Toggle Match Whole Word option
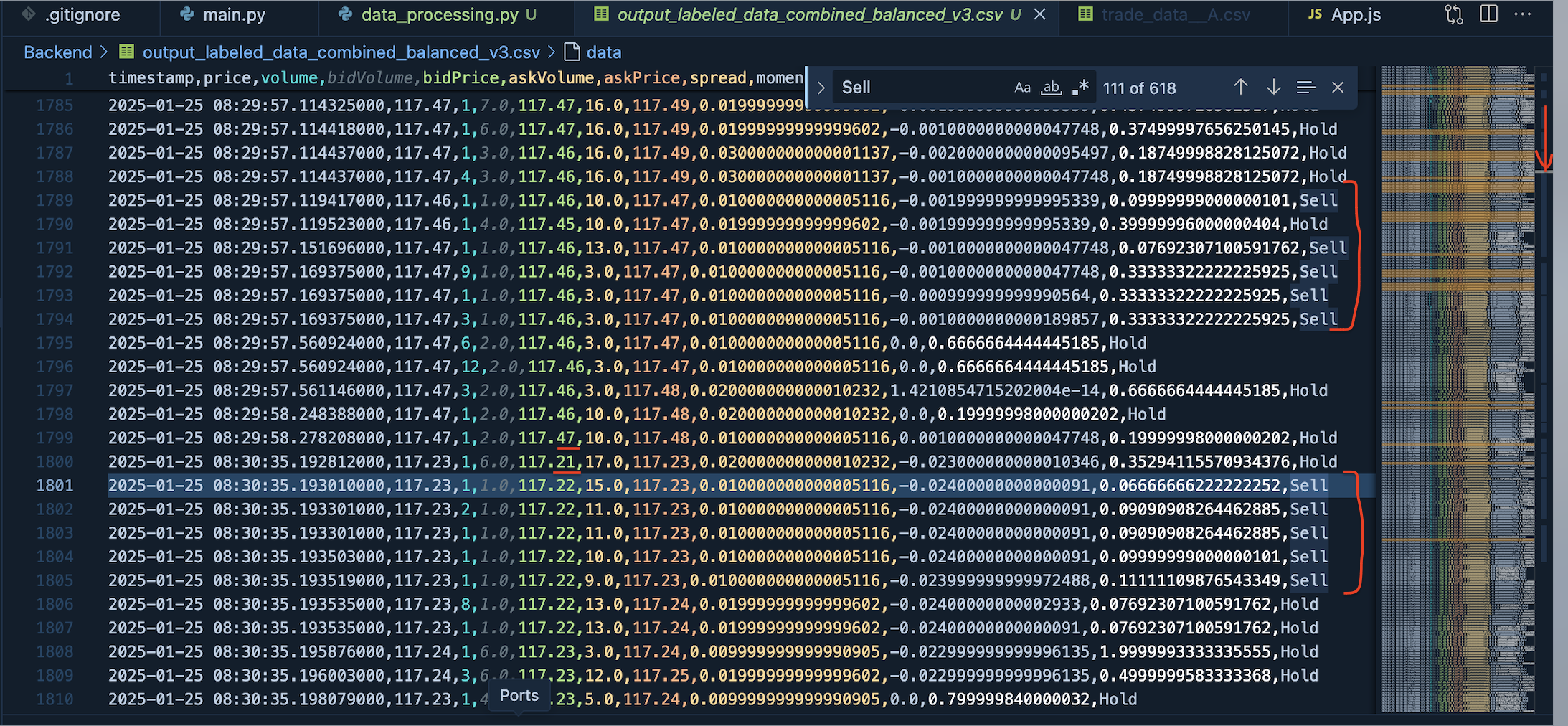Screen dimensions: 1568x726 (x=1052, y=88)
